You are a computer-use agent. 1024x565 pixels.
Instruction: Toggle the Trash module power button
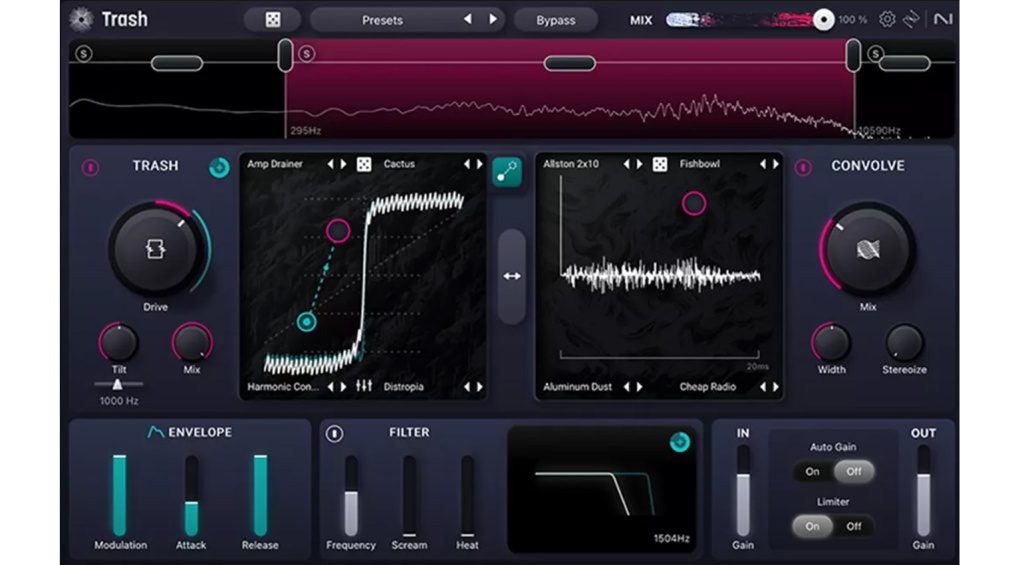point(90,168)
